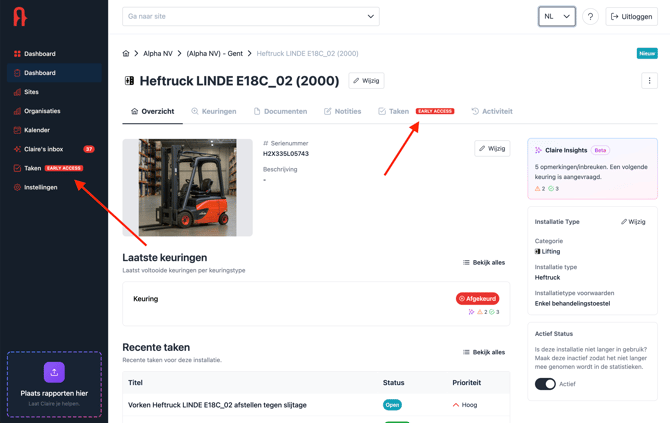Click Heftruck LINDE E18C_02 breadcrumb
Viewport: 670px width, 423px height.
pos(307,53)
